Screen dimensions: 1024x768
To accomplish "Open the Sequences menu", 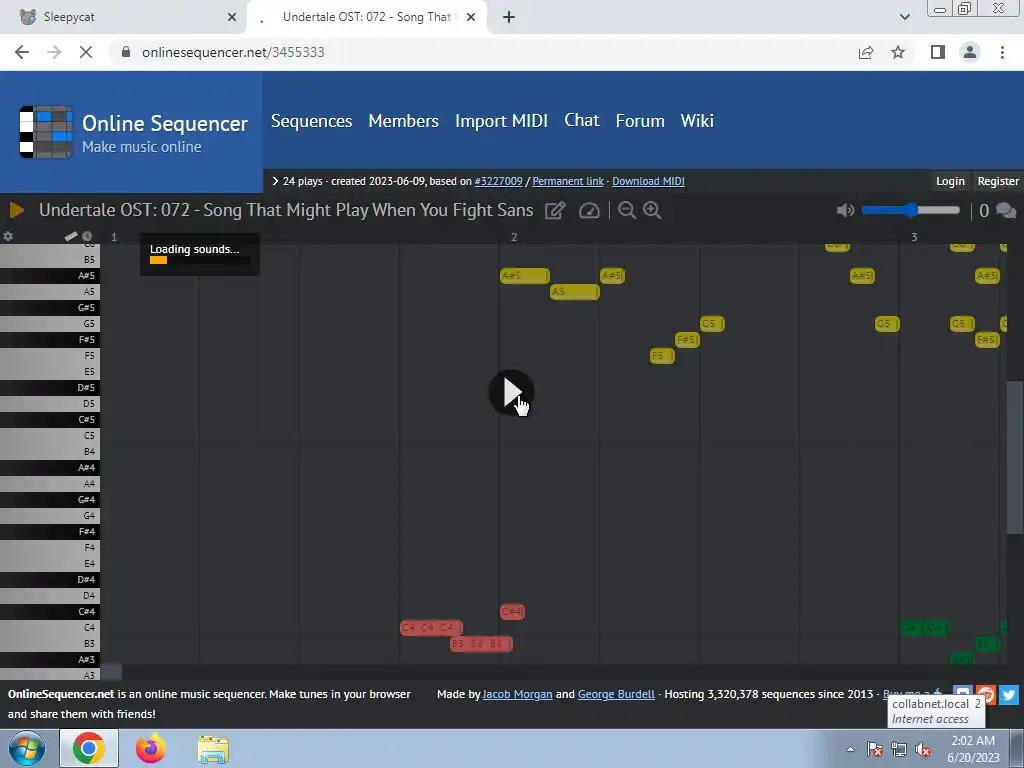I will pyautogui.click(x=312, y=121).
